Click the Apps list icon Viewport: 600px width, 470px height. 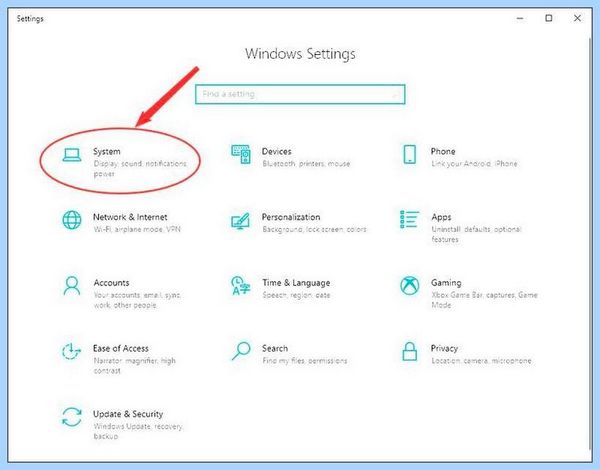coord(409,220)
